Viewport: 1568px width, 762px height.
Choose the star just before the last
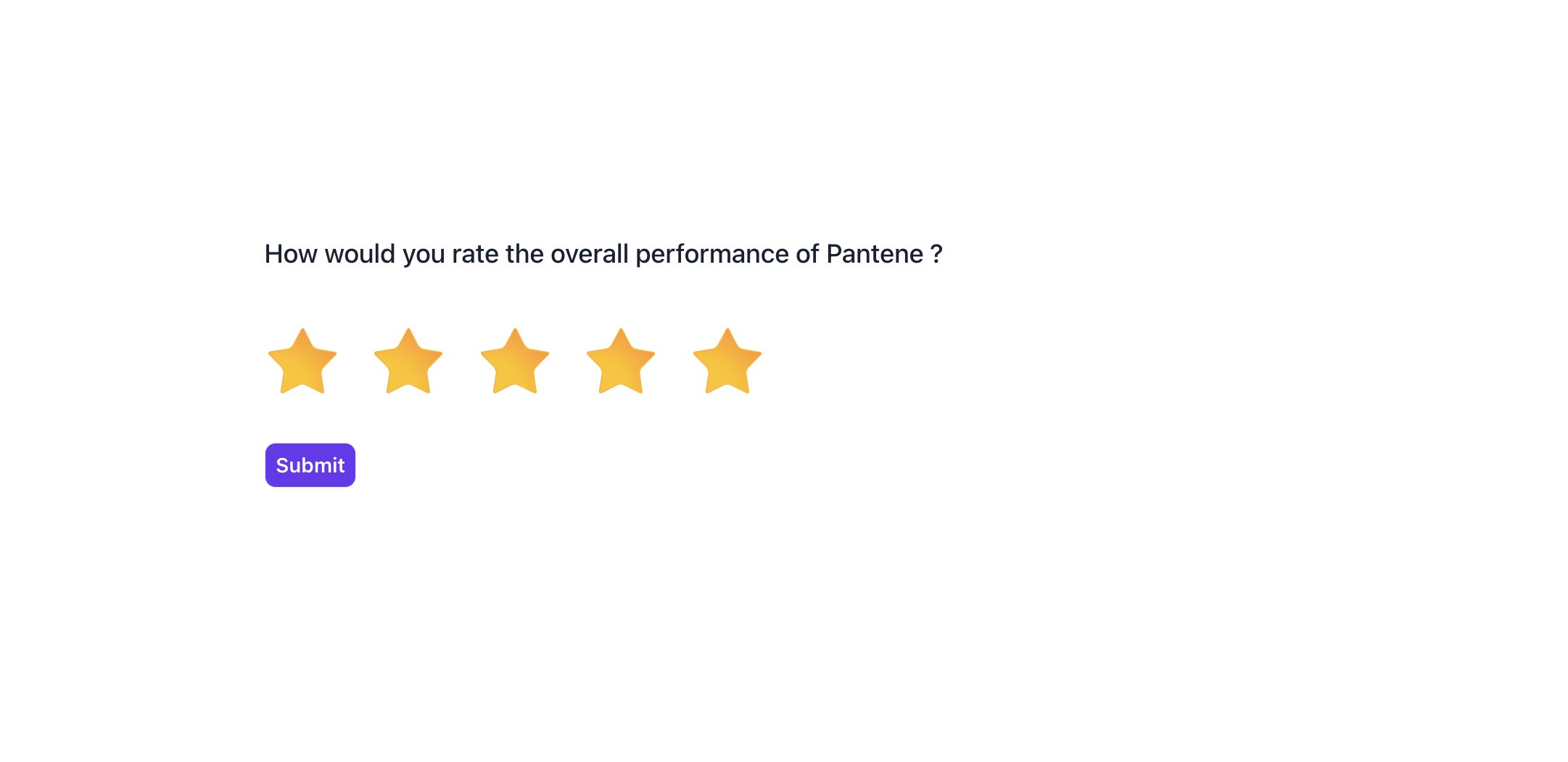[x=621, y=362]
